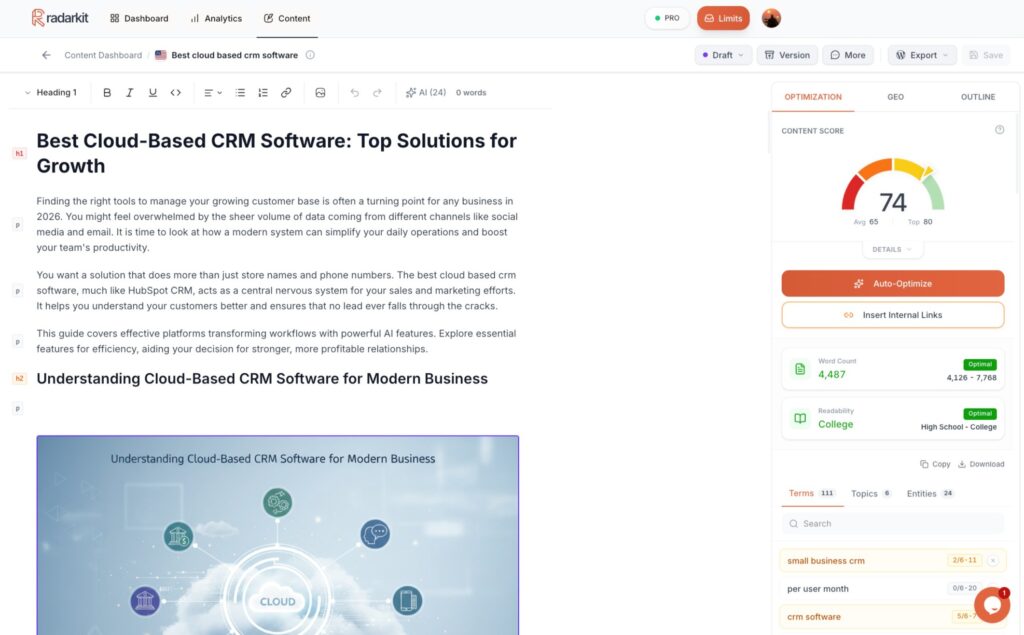This screenshot has height=635, width=1024.
Task: Click the Auto-Optimize button
Action: coord(892,283)
